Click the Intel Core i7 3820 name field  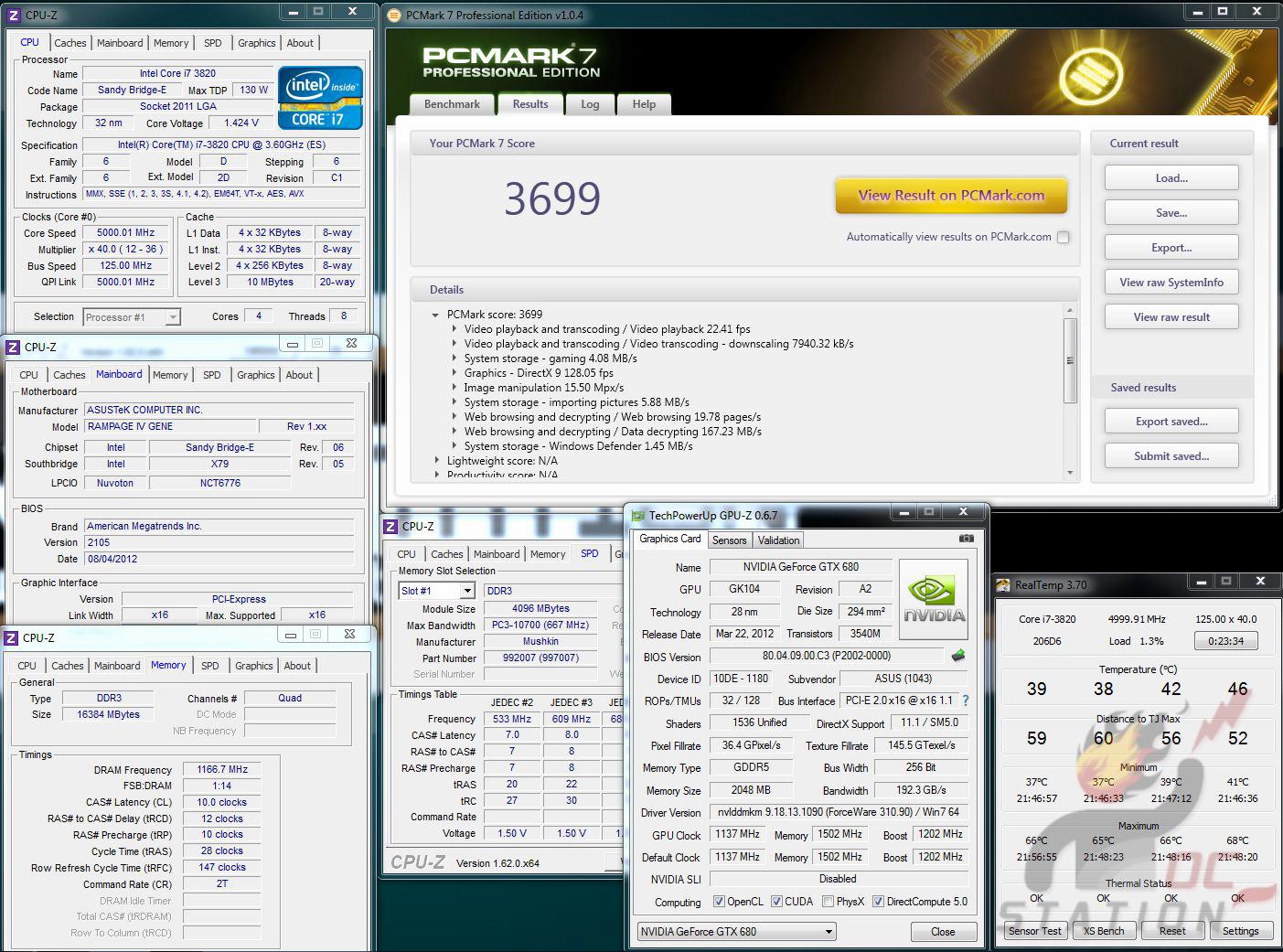pos(177,73)
